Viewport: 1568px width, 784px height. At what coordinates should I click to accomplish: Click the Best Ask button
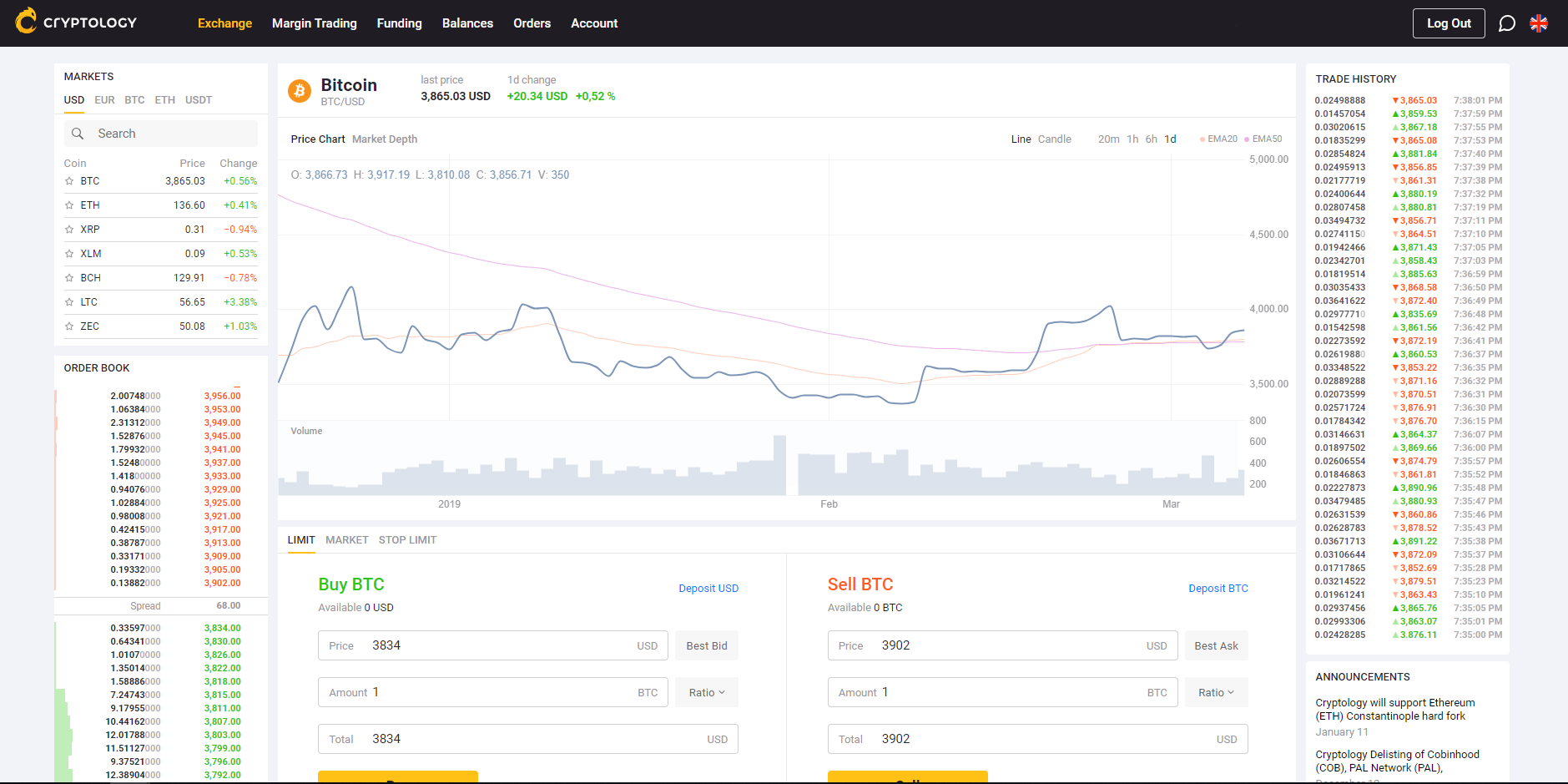pos(1217,645)
